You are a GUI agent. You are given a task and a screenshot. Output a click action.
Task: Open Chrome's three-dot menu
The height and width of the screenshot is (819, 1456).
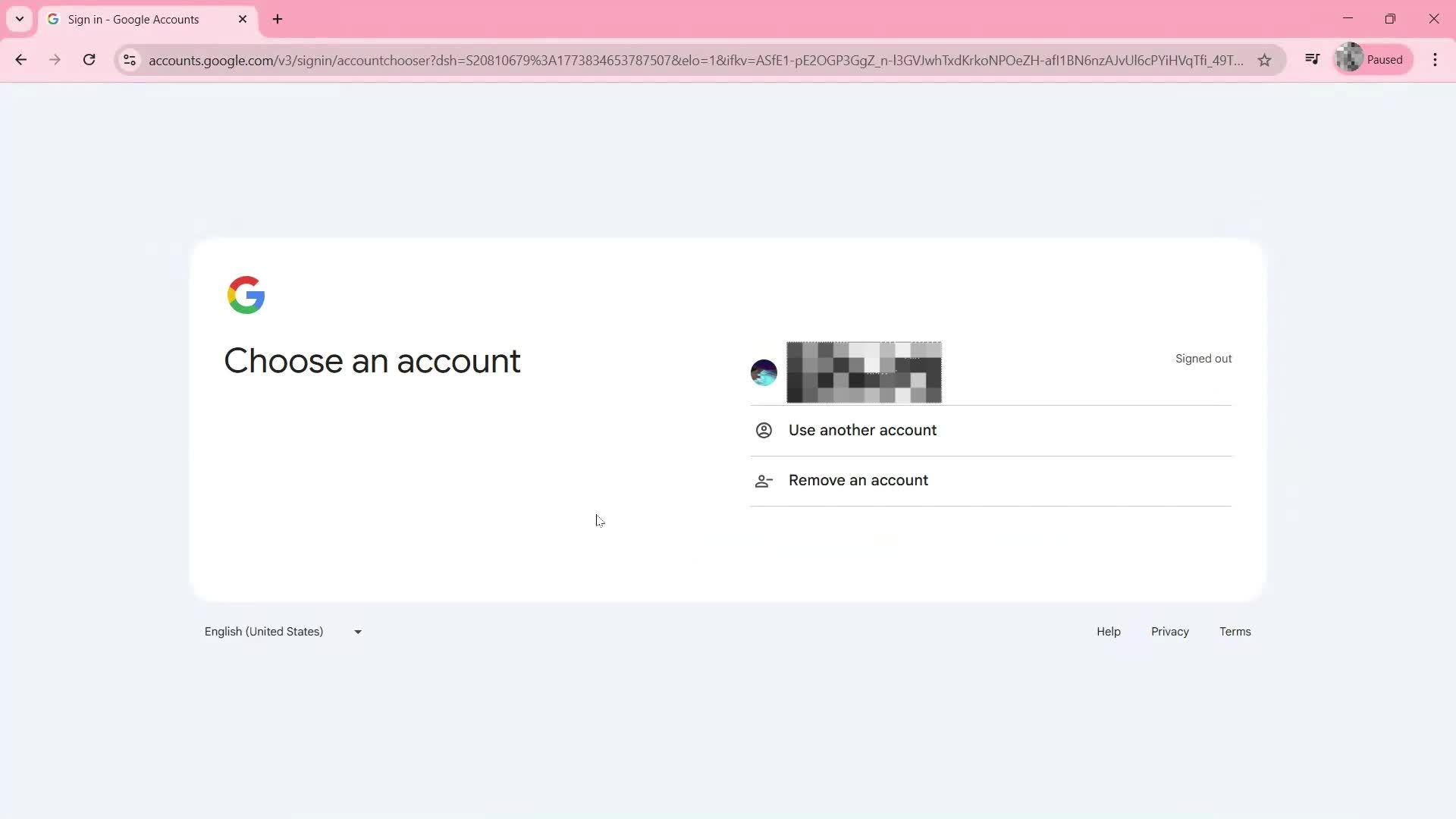[x=1435, y=59]
